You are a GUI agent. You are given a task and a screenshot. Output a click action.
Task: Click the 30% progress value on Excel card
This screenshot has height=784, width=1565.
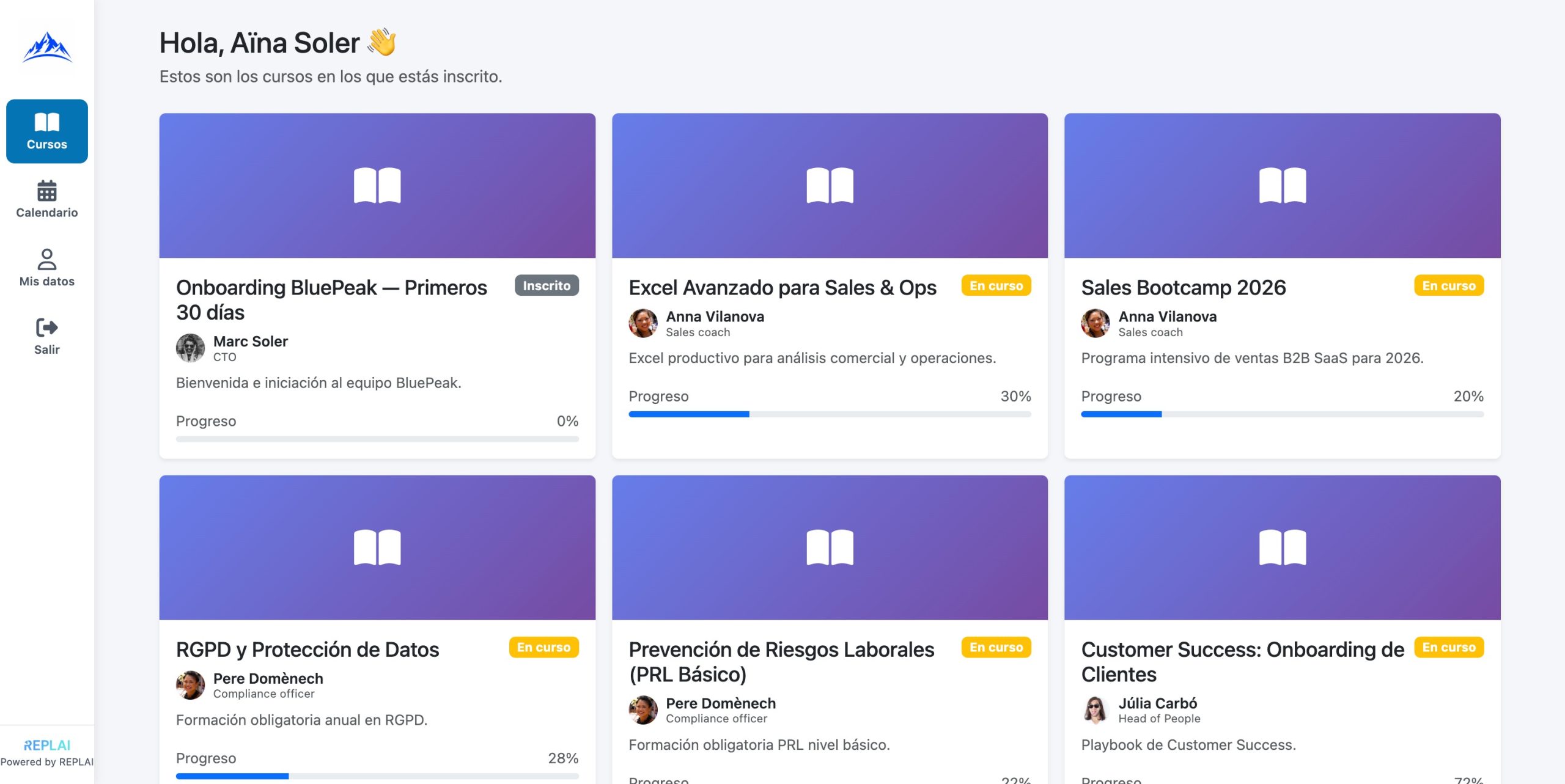tap(1015, 396)
